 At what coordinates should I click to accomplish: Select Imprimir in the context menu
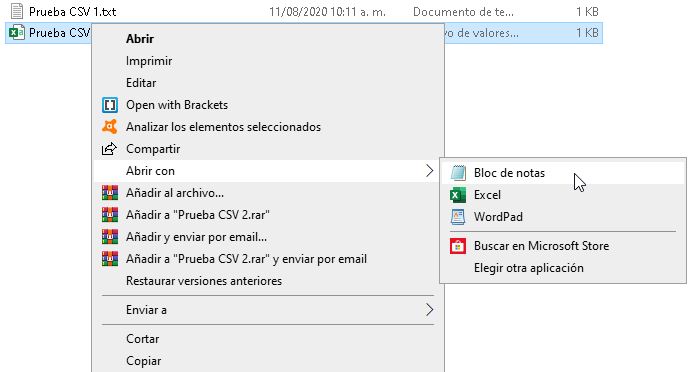(149, 61)
